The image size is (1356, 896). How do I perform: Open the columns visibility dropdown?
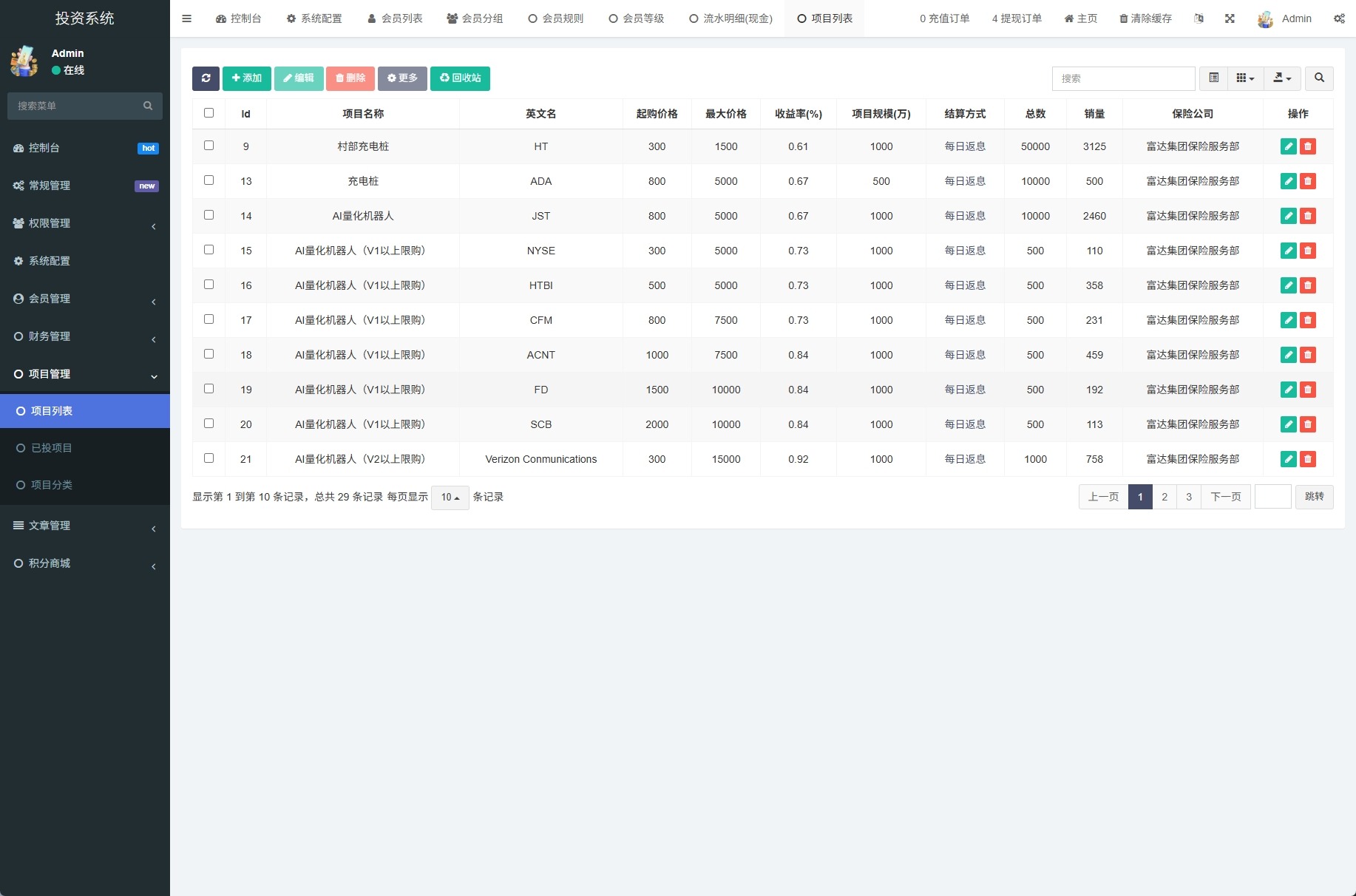click(1245, 78)
